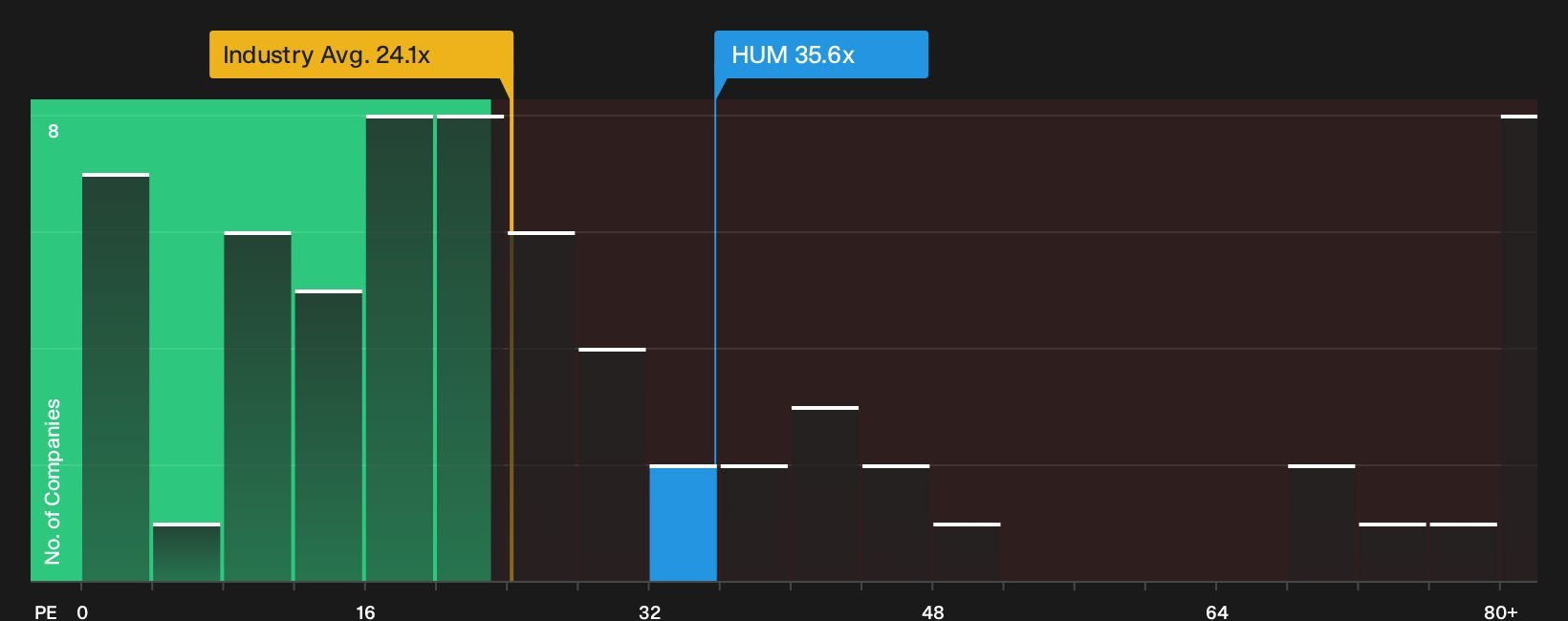Click the Industry Avg. 24.1x label

361,54
